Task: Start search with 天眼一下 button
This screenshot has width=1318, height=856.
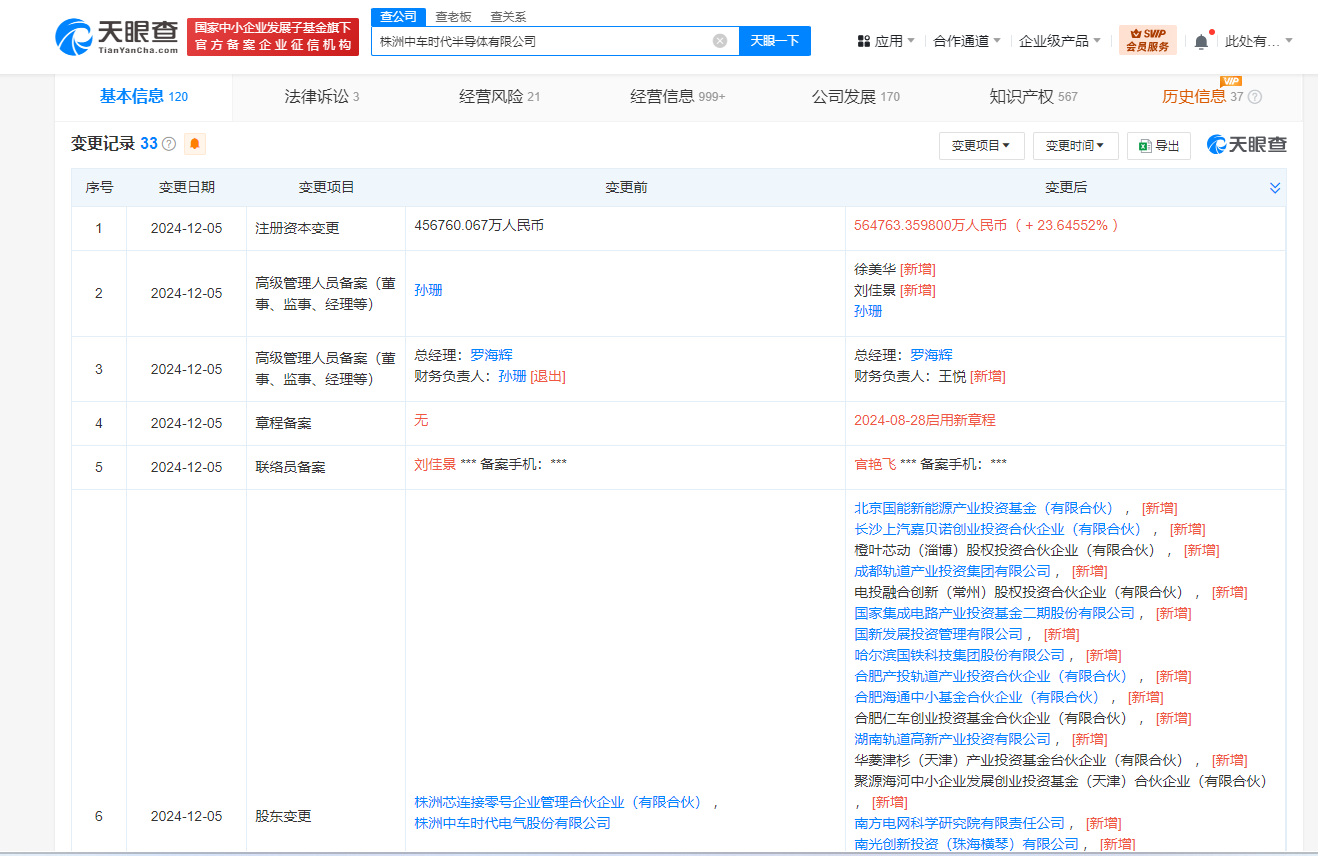Action: [775, 41]
